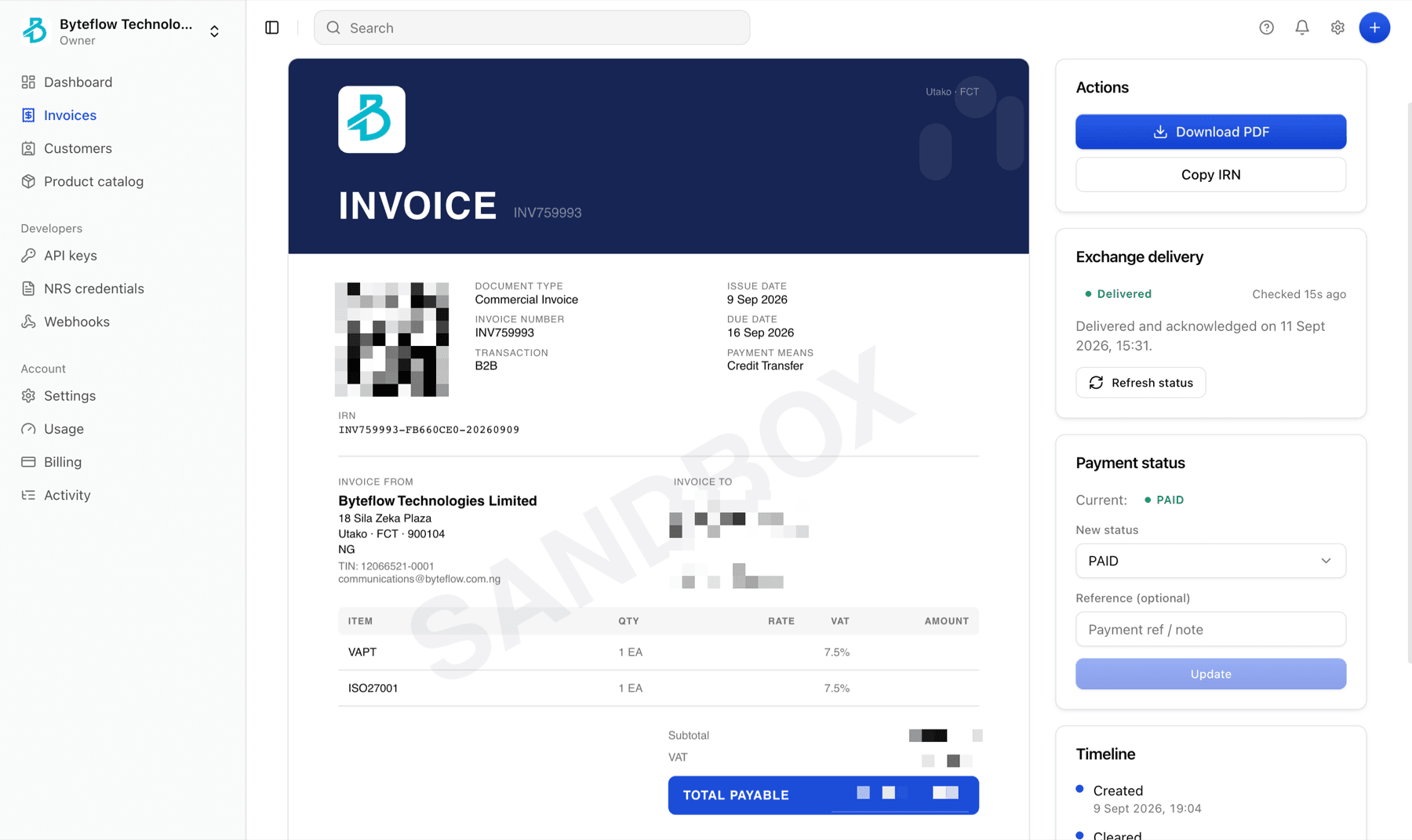Screen dimensions: 1412x840
Task: Click the blue plus create button
Action: point(1374,27)
